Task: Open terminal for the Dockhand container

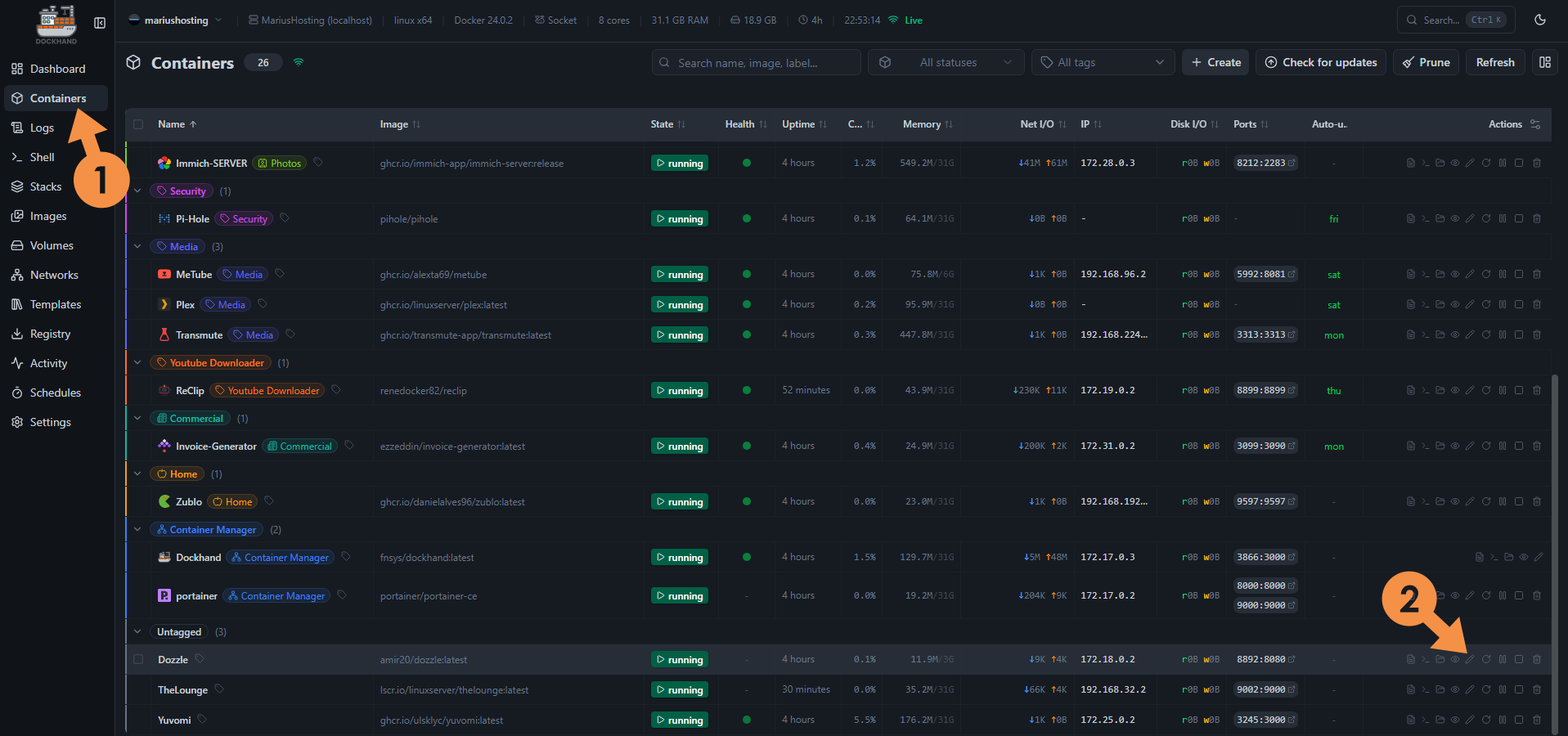Action: (1494, 557)
